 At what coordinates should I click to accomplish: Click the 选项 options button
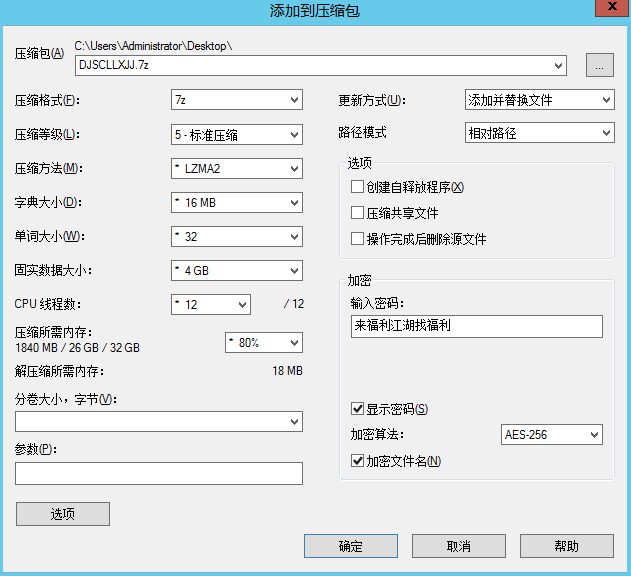pyautogui.click(x=63, y=514)
